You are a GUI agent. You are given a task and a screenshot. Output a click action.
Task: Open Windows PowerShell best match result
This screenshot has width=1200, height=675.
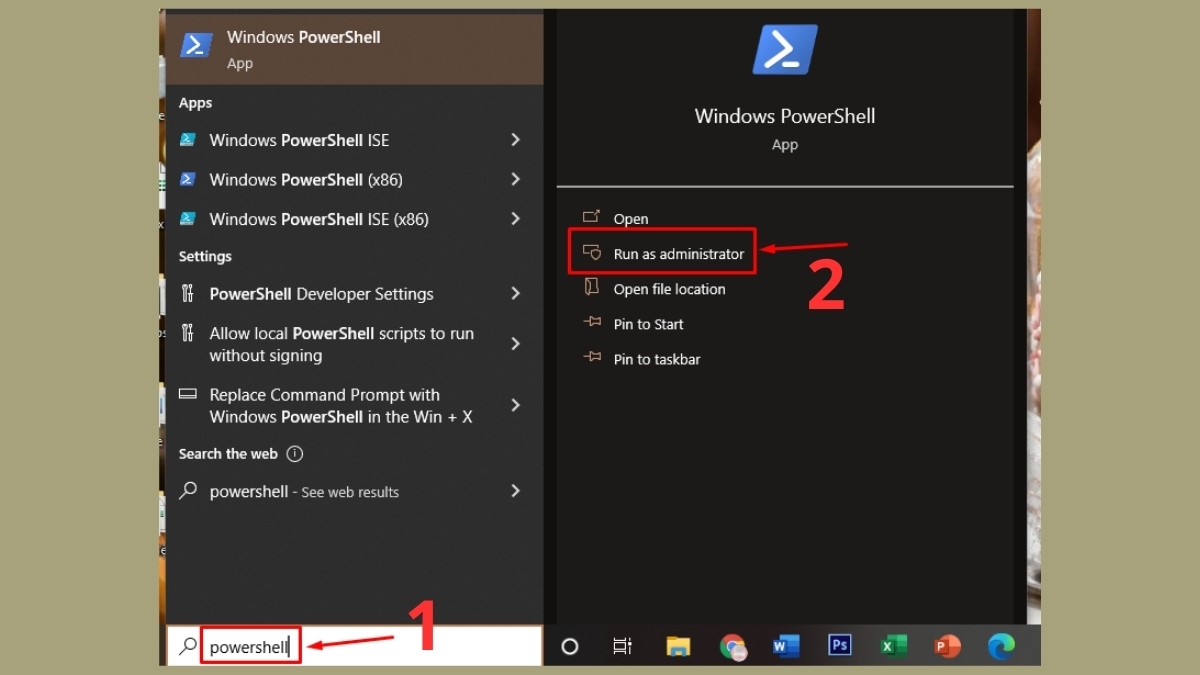pyautogui.click(x=354, y=48)
